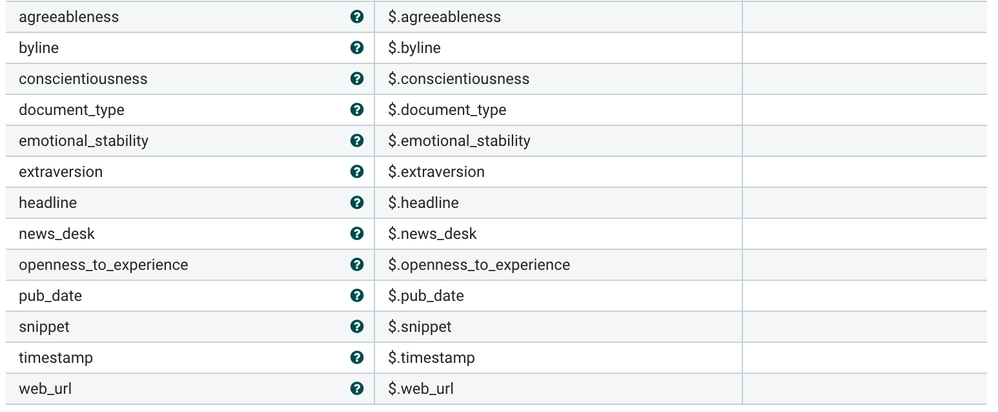Click help icon beside agreeableness
The image size is (998, 412).
click(356, 17)
